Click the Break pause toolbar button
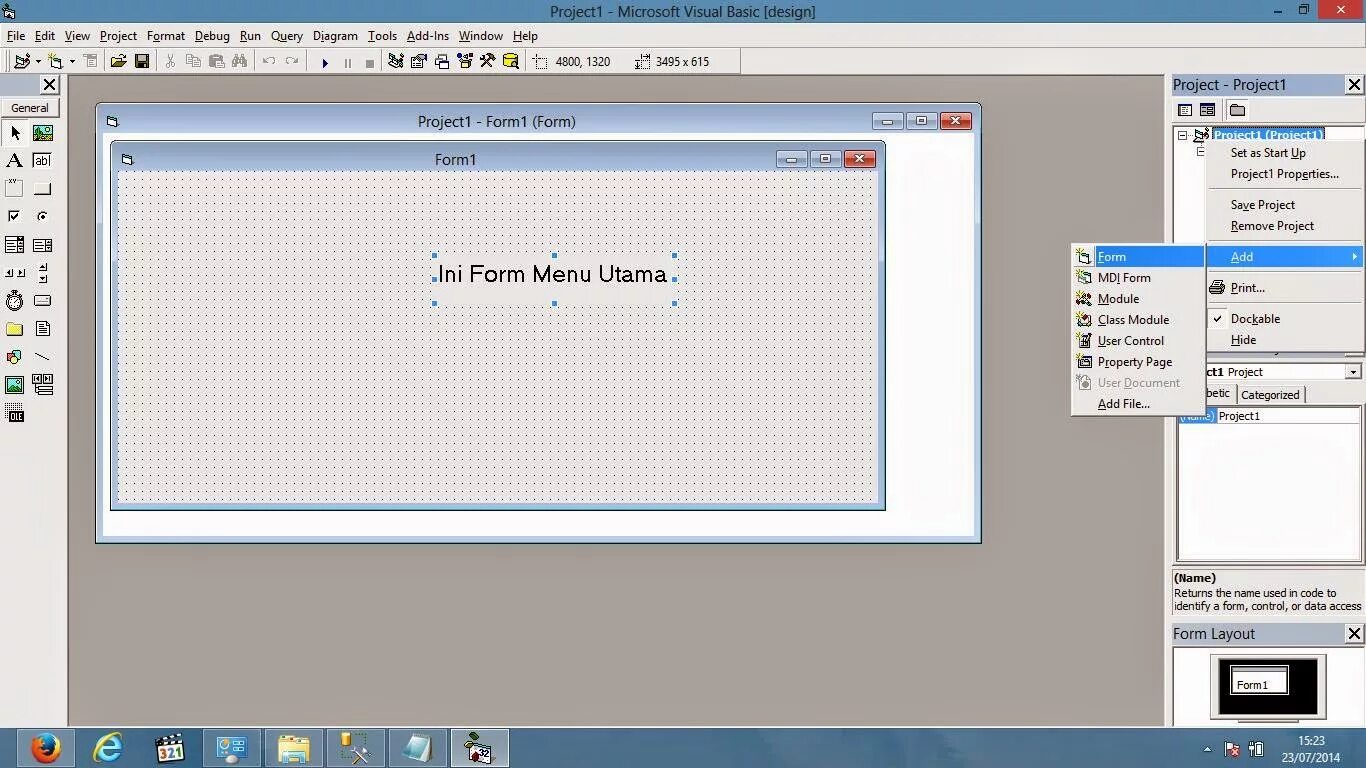1366x768 pixels. [347, 62]
